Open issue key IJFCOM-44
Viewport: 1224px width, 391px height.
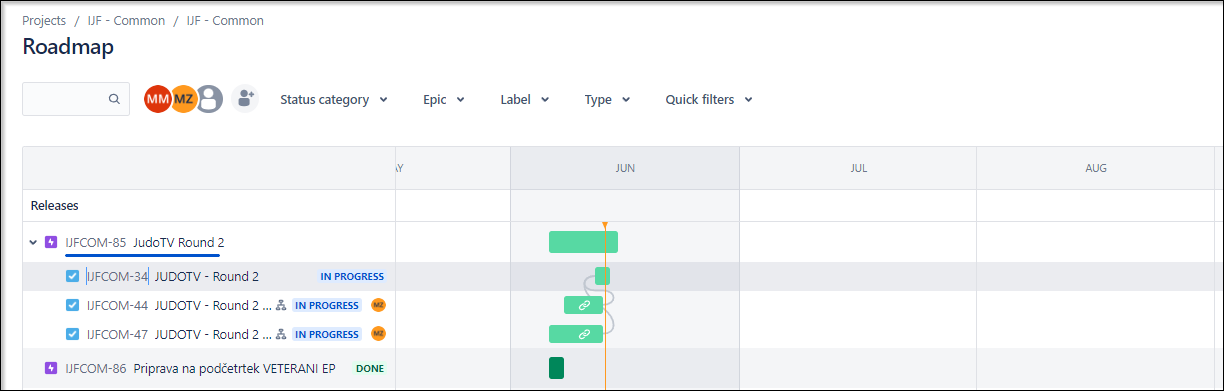(117, 306)
